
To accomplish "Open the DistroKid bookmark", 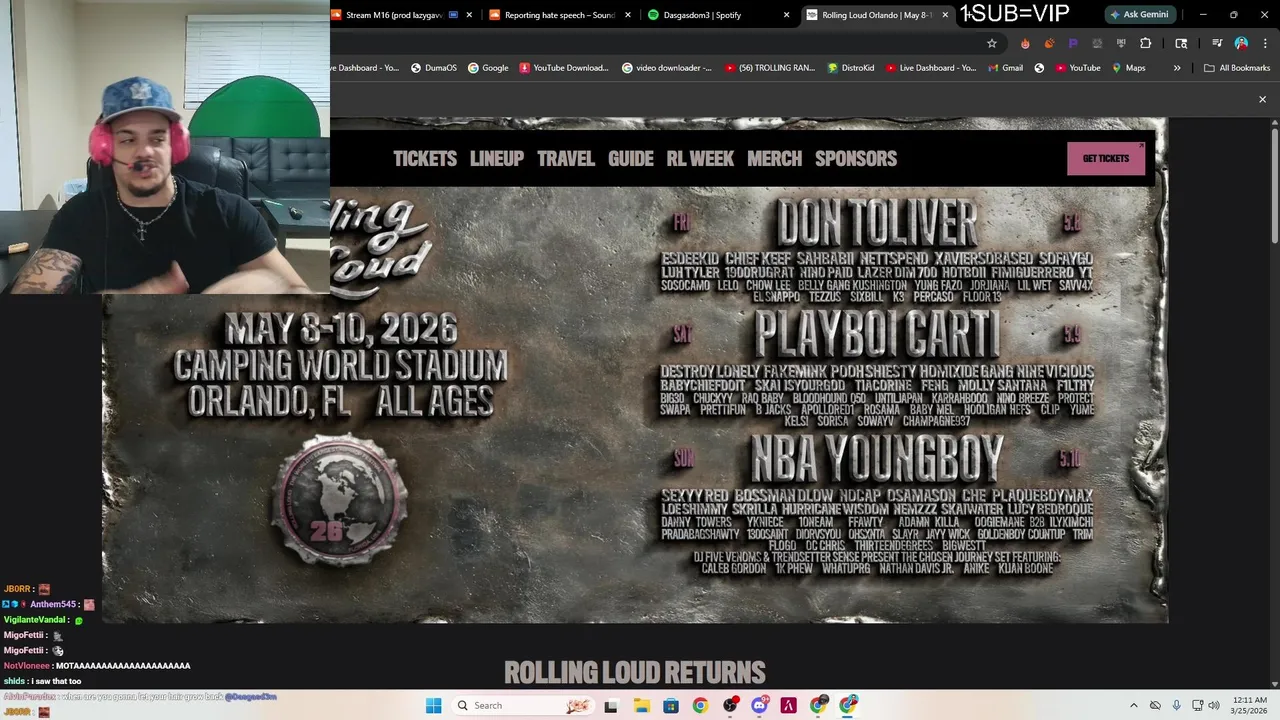I will click(851, 68).
